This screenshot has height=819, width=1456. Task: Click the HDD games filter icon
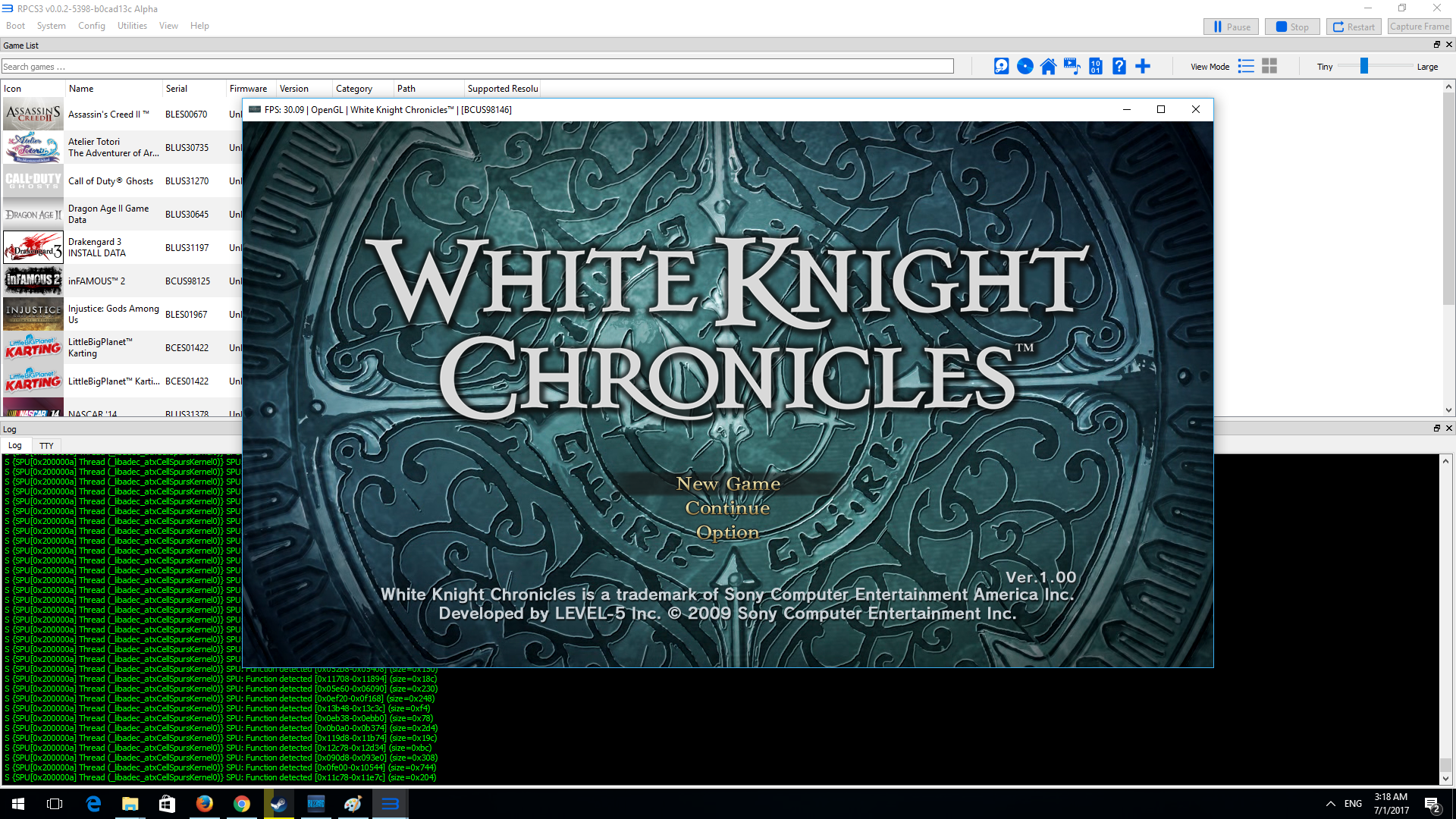click(1001, 67)
